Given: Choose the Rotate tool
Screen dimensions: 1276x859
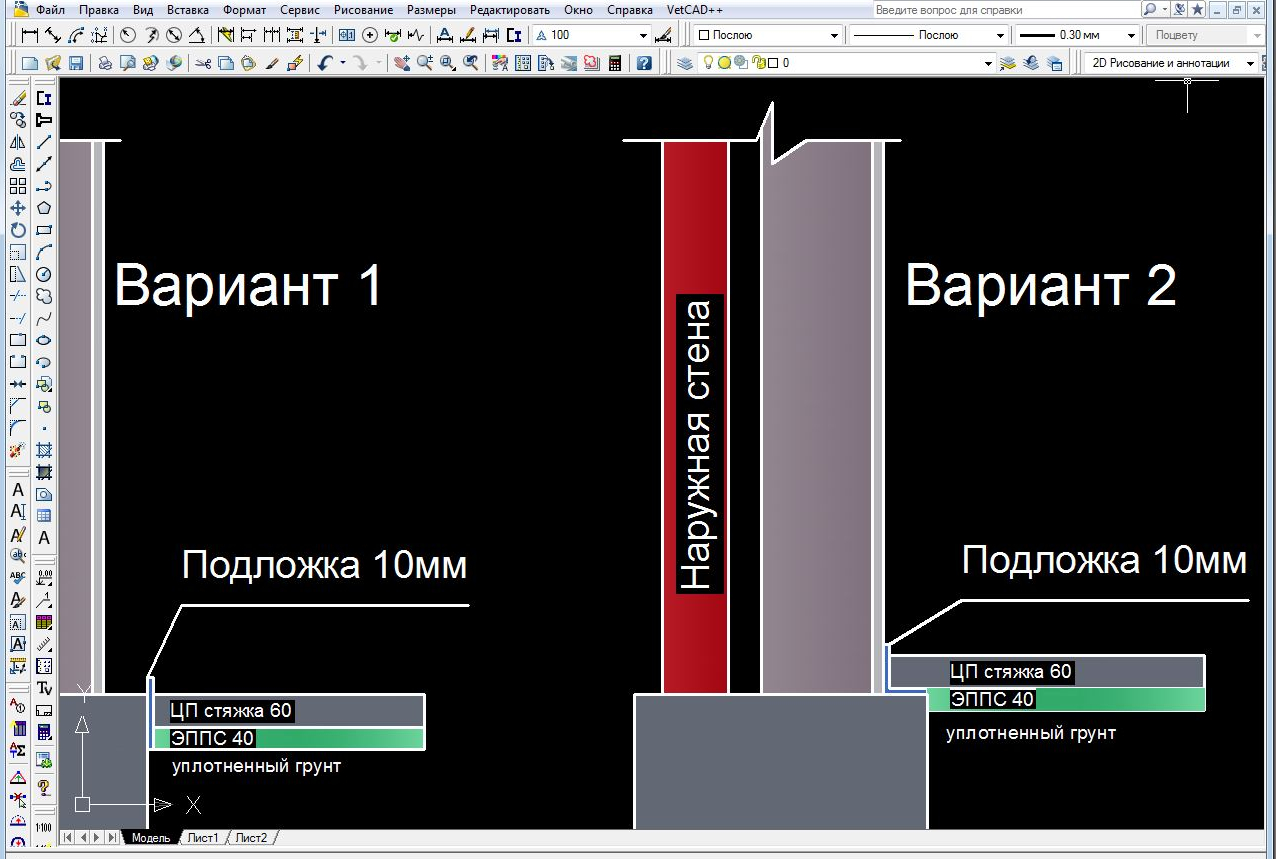Looking at the screenshot, I should tap(17, 230).
